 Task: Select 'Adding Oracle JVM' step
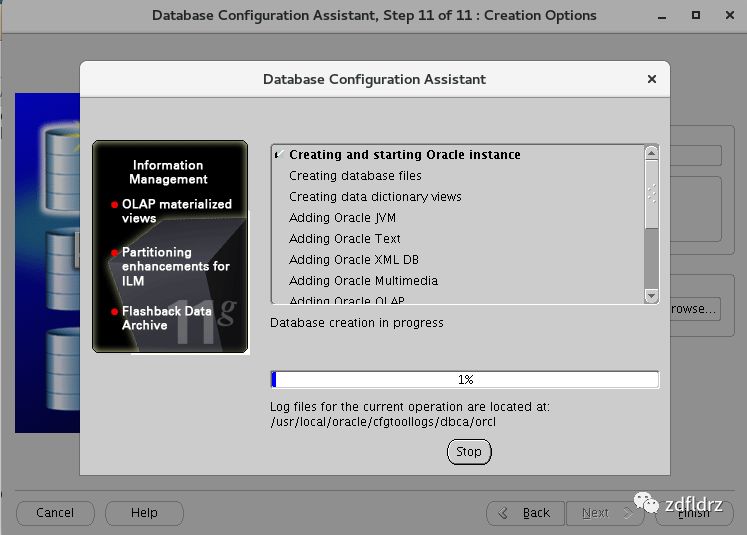pyautogui.click(x=343, y=218)
